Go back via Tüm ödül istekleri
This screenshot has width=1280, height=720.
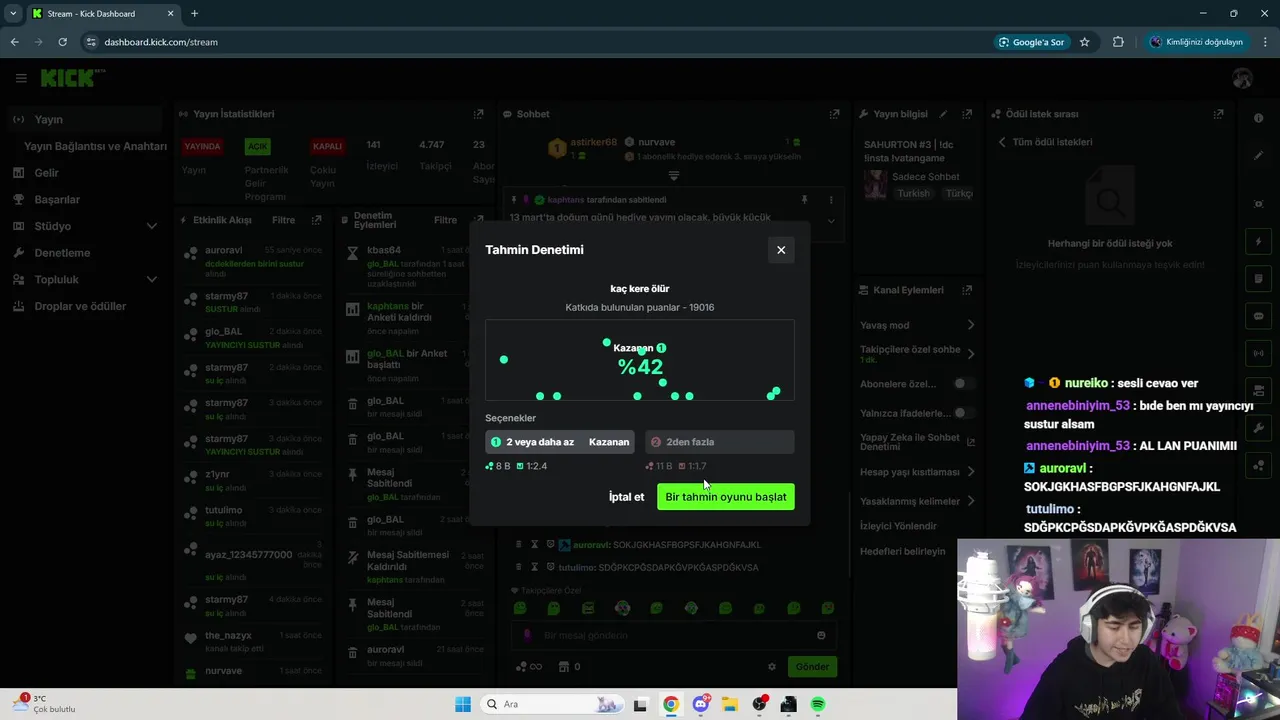[x=1045, y=142]
